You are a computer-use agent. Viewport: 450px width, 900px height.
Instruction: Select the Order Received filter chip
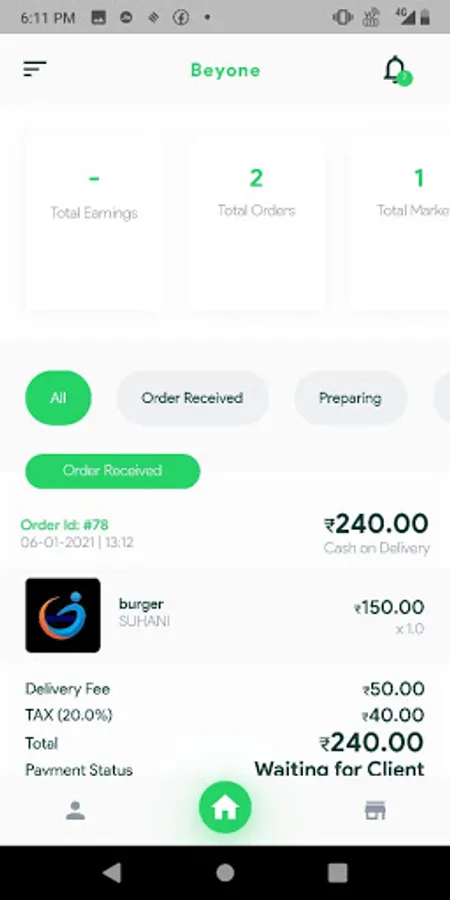(192, 398)
